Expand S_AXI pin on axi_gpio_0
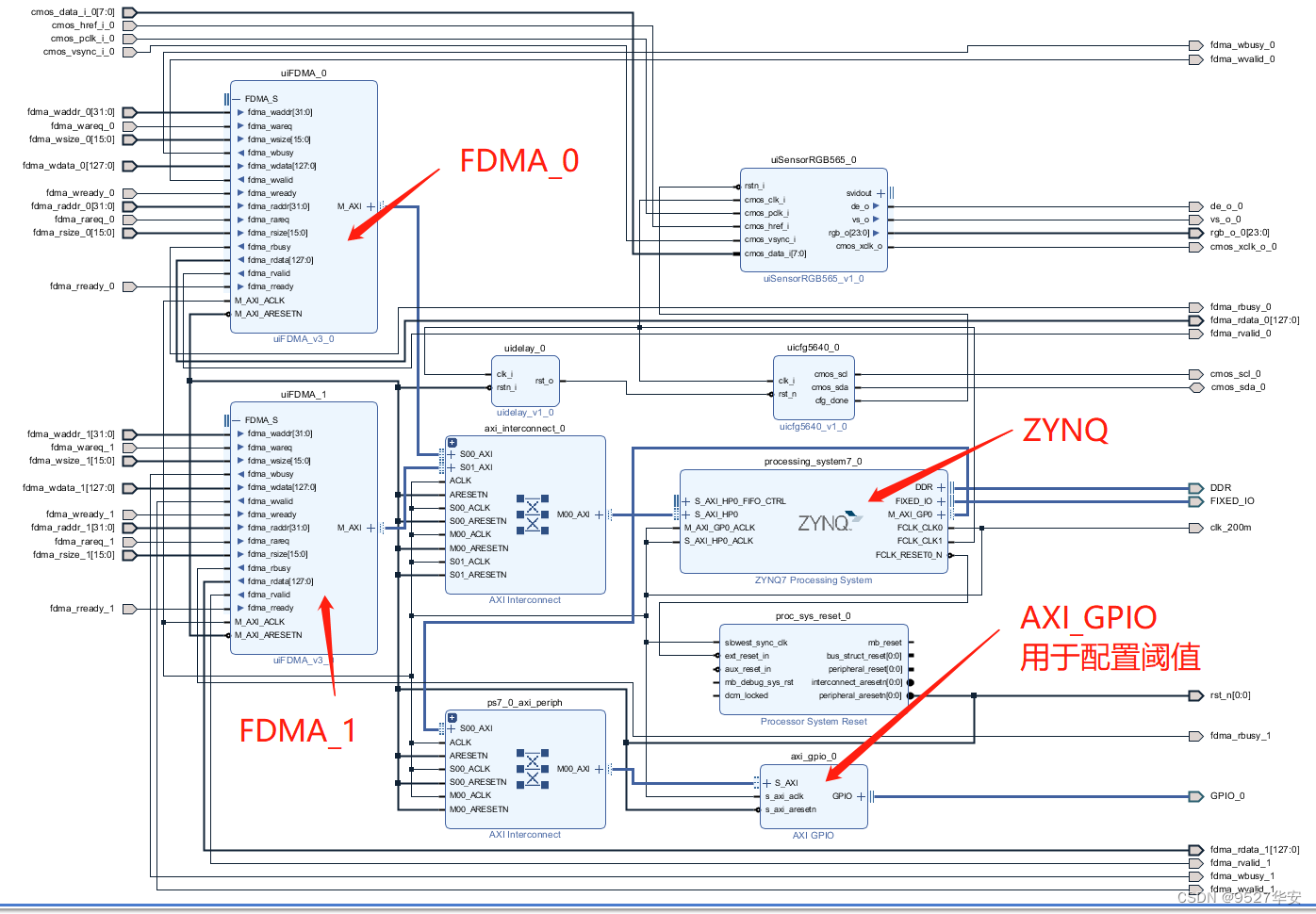1316x914 pixels. (766, 783)
